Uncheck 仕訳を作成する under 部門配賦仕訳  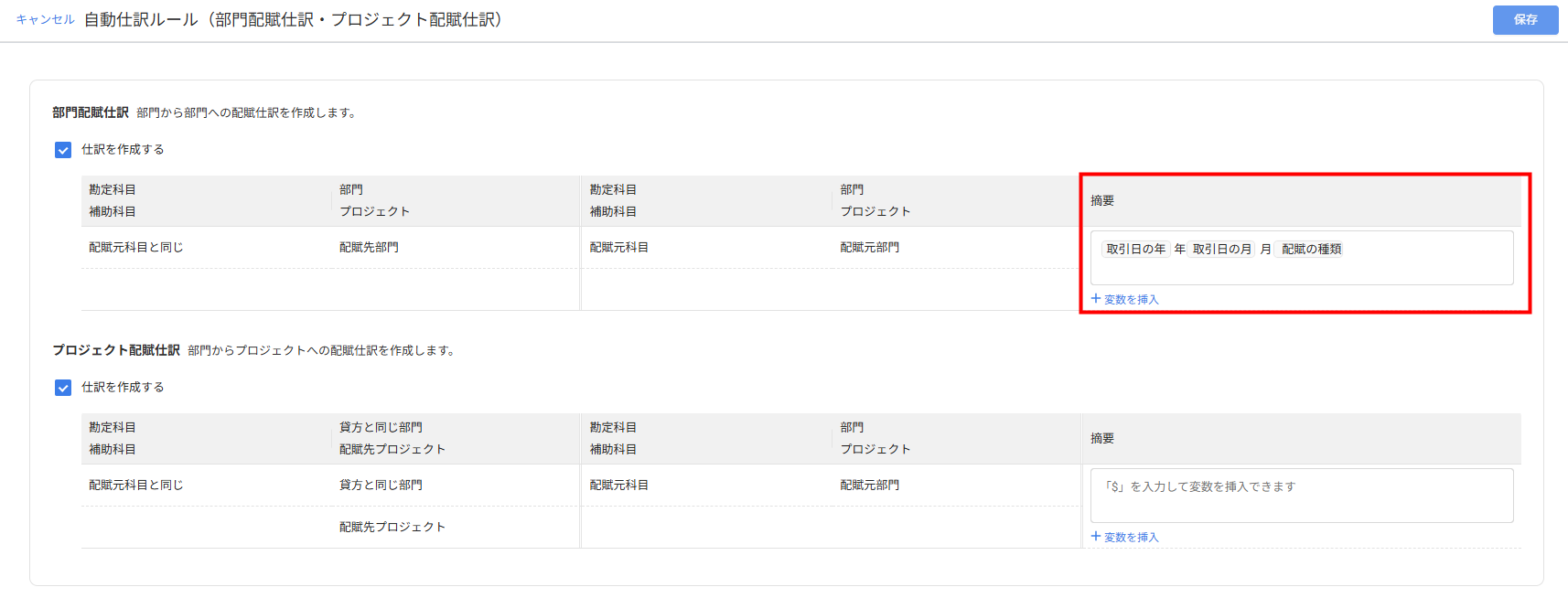63,150
